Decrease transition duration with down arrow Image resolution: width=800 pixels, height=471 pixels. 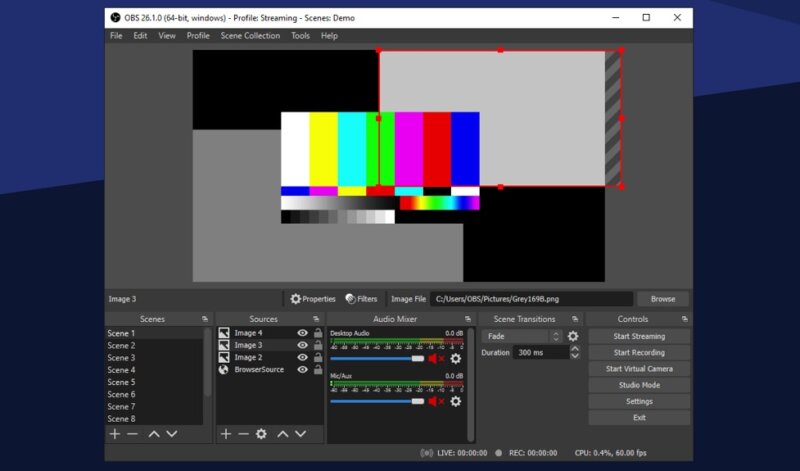tap(575, 356)
